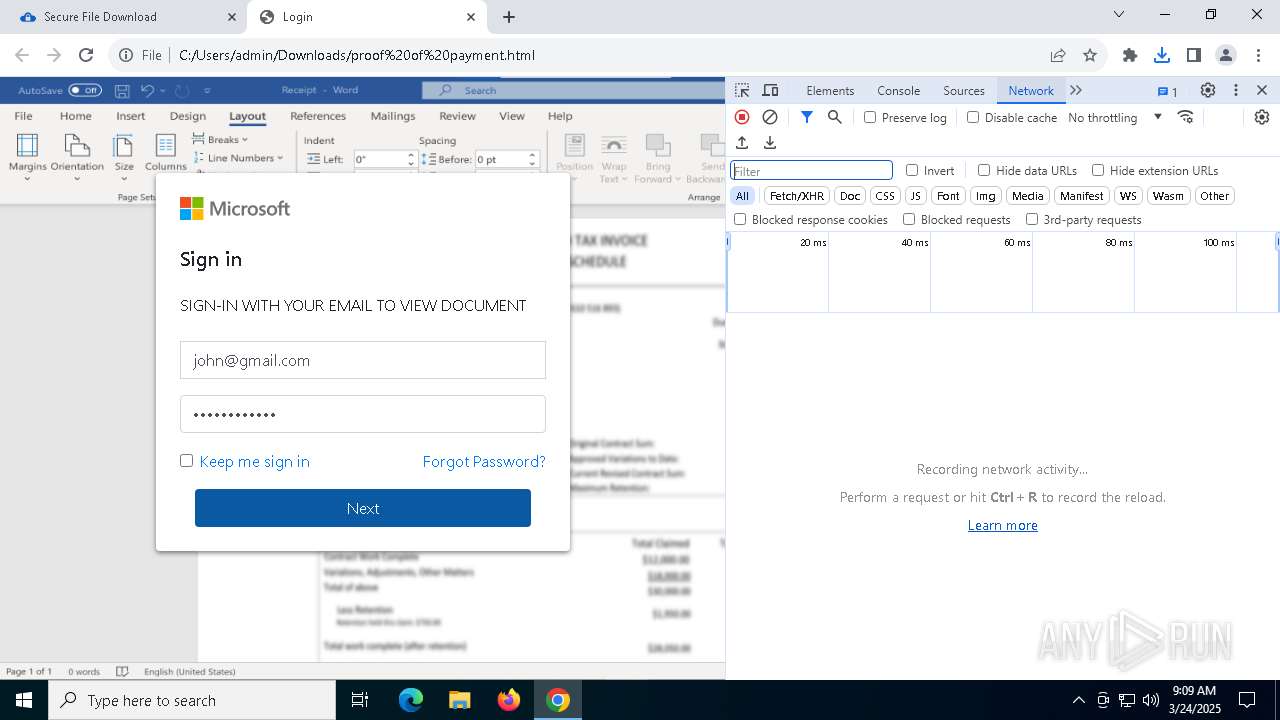Click the Chrome back arrow
This screenshot has width=1280, height=720.
coord(22,55)
